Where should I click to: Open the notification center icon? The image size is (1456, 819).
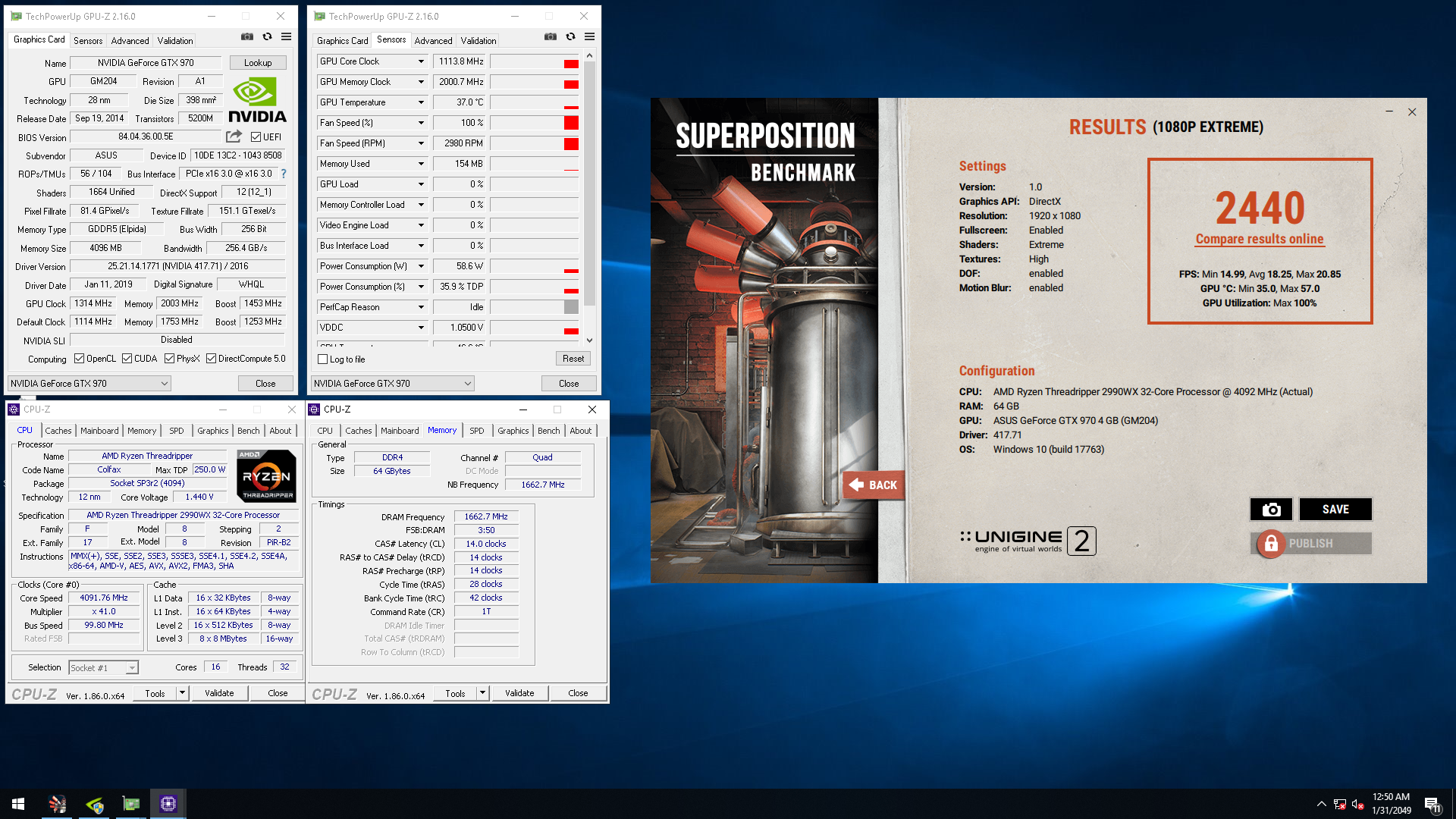[x=1432, y=805]
